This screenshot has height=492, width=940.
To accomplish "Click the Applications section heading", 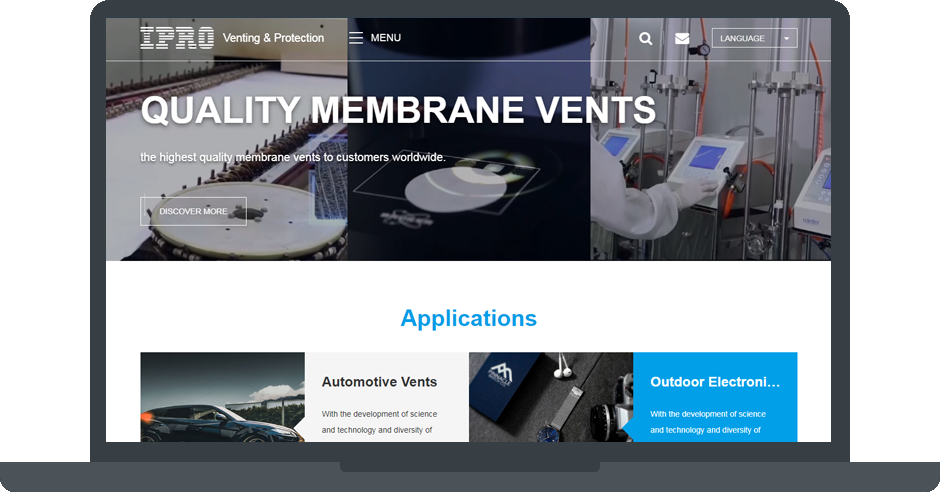I will click(469, 318).
